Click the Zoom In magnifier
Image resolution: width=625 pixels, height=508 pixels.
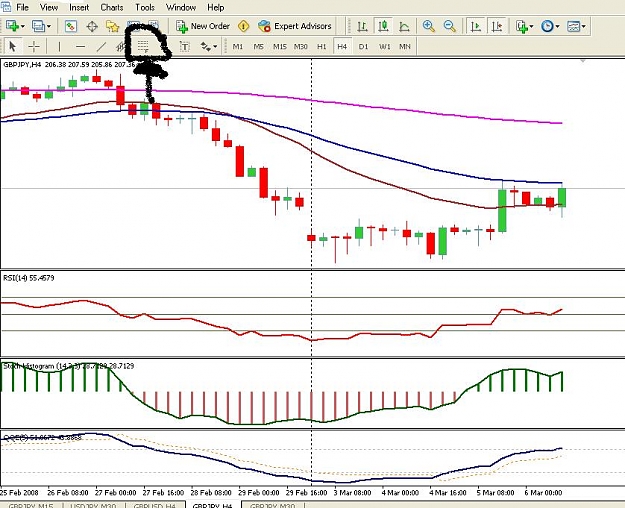pyautogui.click(x=429, y=26)
